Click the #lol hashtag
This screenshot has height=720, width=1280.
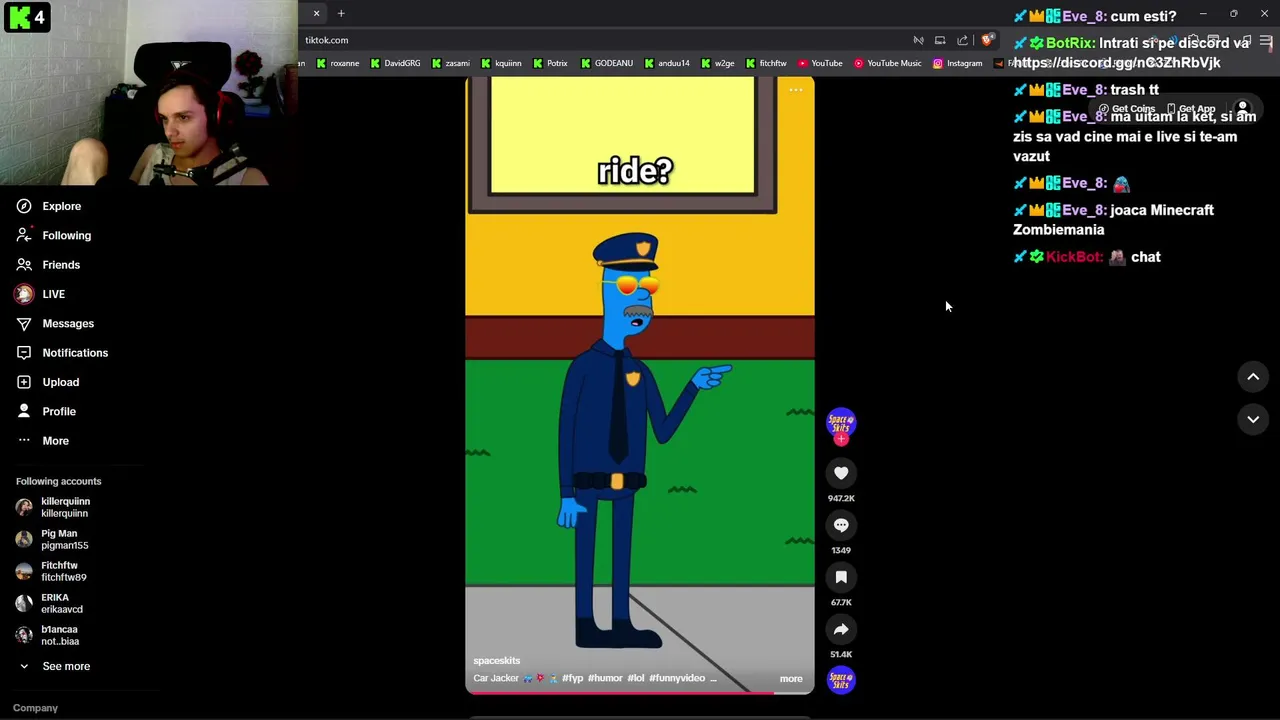click(636, 678)
